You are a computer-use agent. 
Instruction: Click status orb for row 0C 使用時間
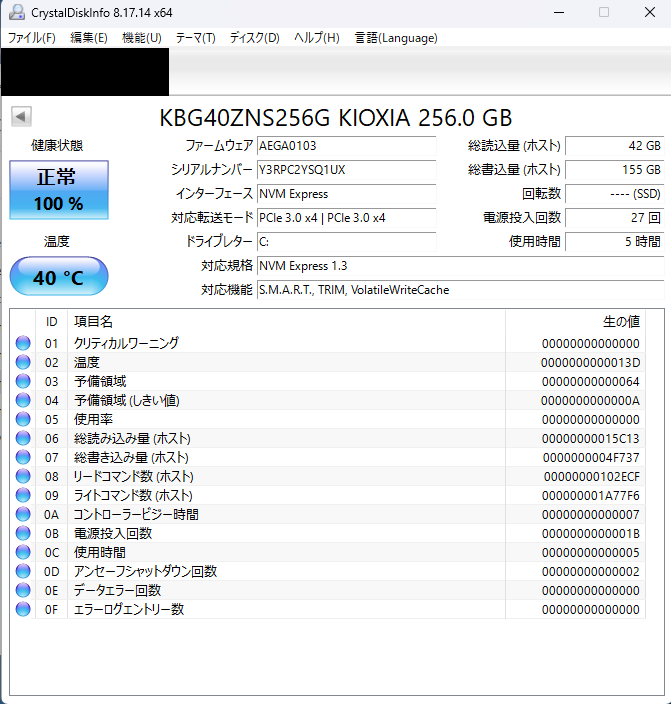pyautogui.click(x=23, y=552)
